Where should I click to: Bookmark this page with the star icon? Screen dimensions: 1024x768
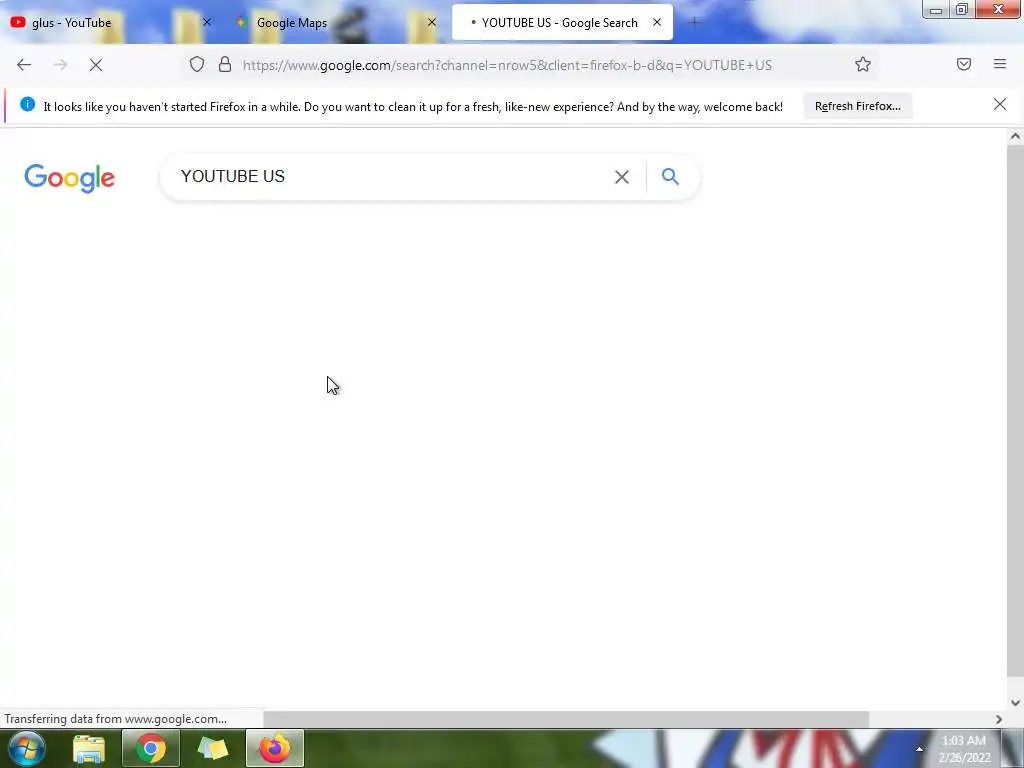[863, 64]
